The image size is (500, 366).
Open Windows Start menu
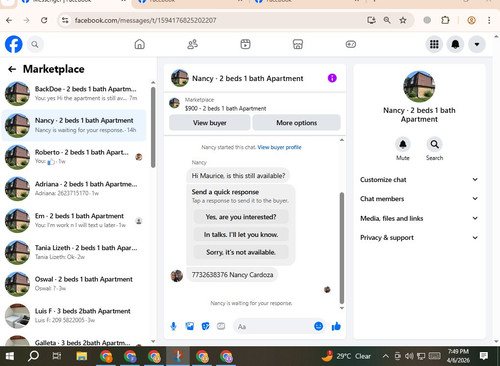click(x=10, y=356)
